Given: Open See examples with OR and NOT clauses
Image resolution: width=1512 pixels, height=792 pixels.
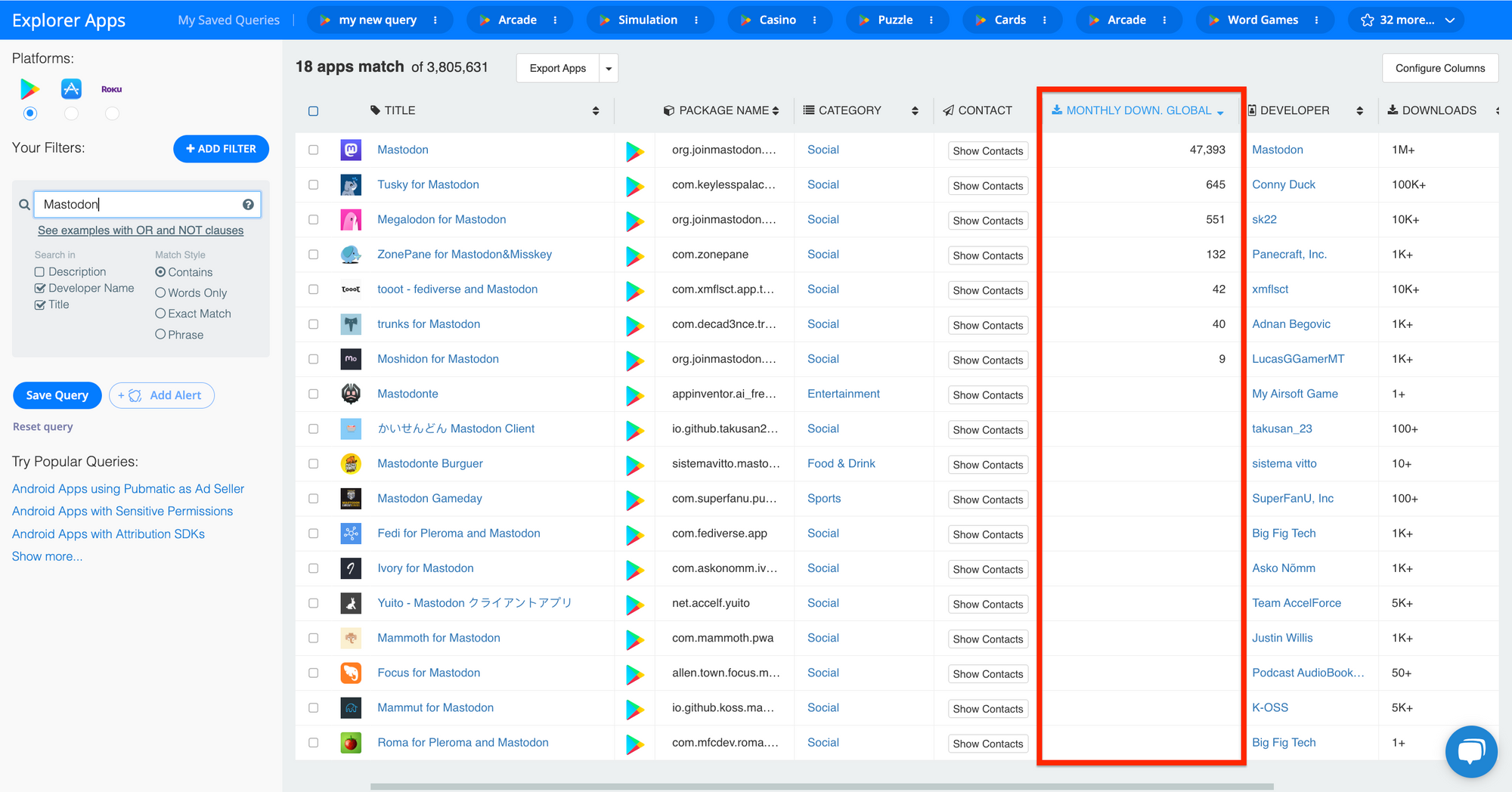Looking at the screenshot, I should 141,230.
